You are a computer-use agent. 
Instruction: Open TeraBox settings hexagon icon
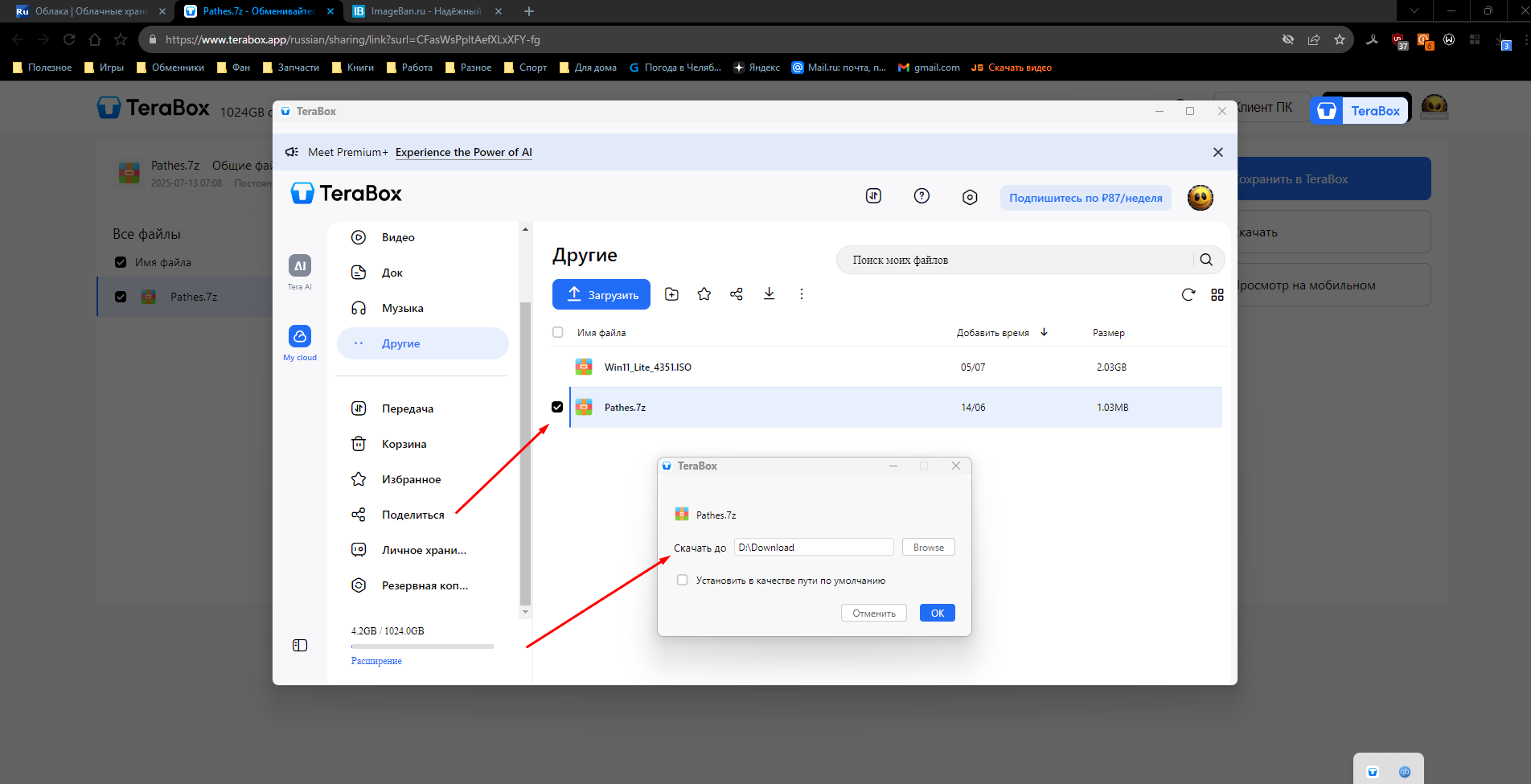click(x=970, y=197)
